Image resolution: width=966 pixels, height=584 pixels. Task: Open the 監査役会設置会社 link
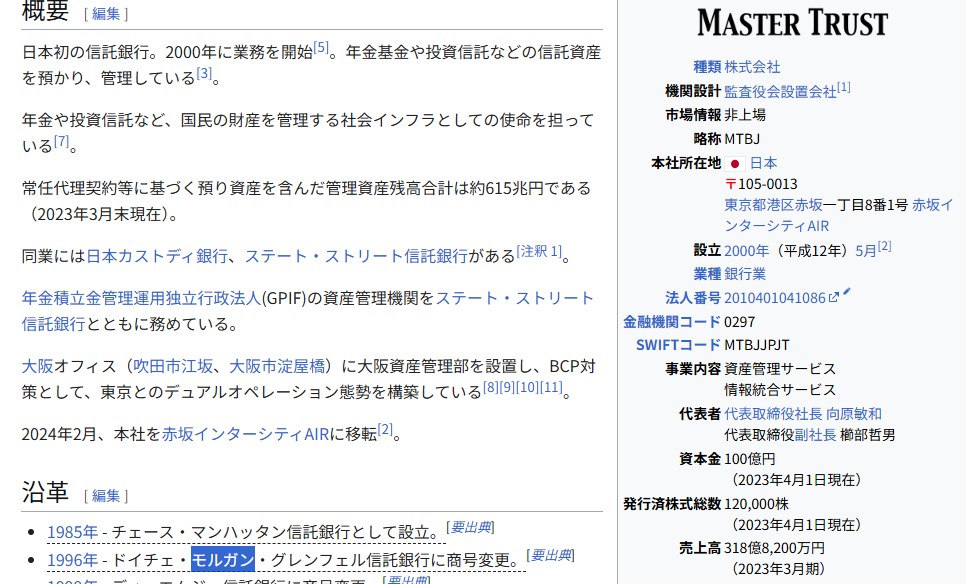pos(780,92)
